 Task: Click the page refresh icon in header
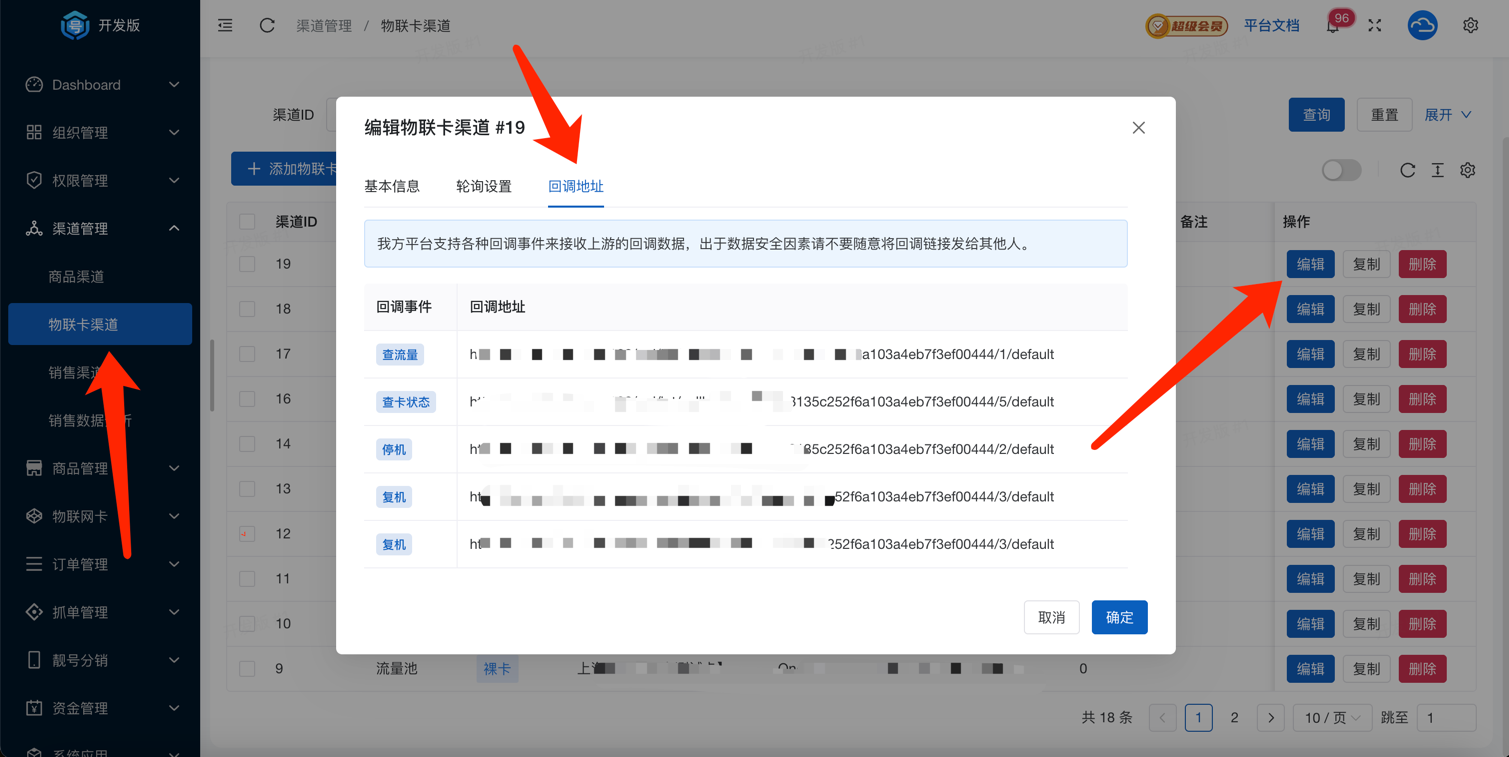tap(267, 25)
